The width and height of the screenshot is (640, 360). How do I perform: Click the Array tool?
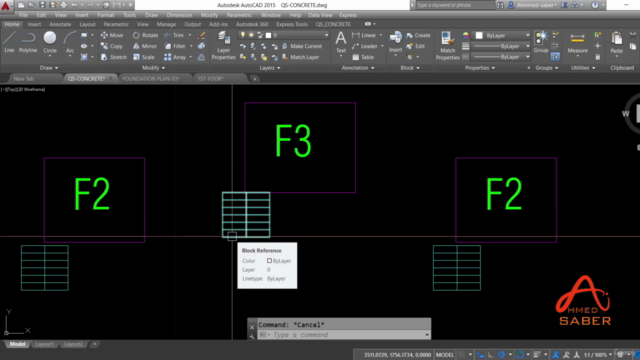coord(175,57)
